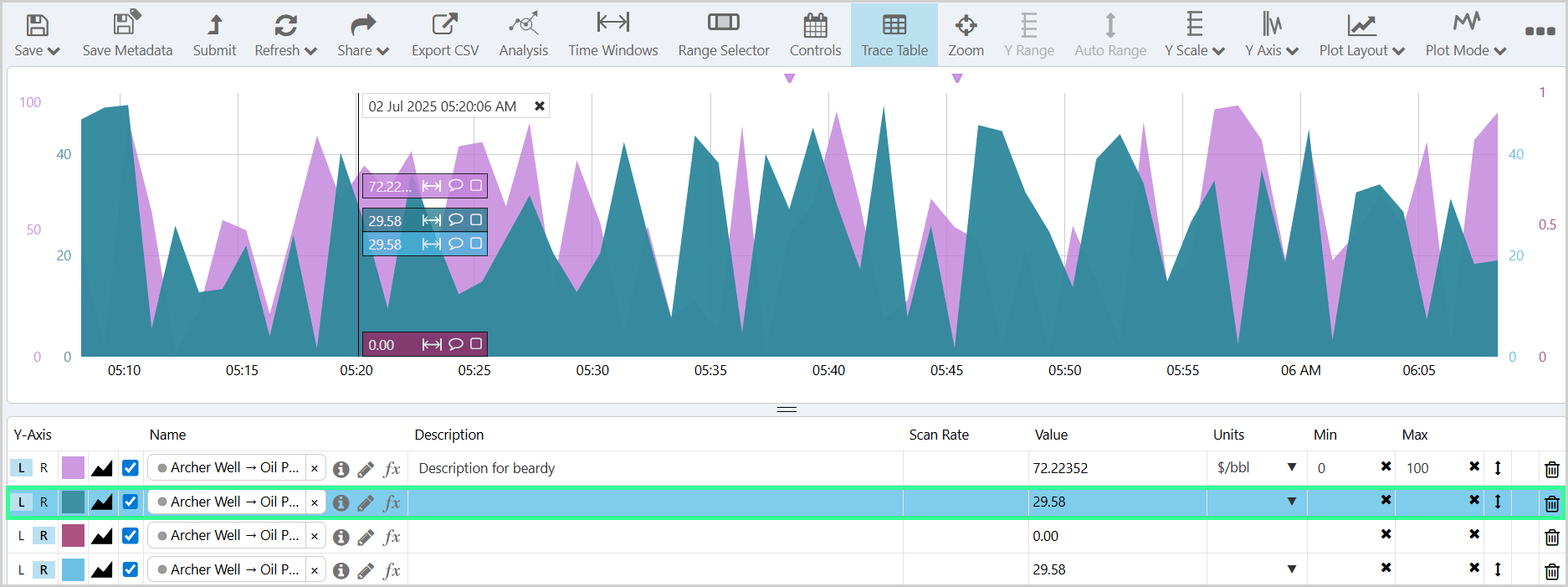1568x587 pixels.
Task: Click the Max field showing 100
Action: [x=1432, y=468]
